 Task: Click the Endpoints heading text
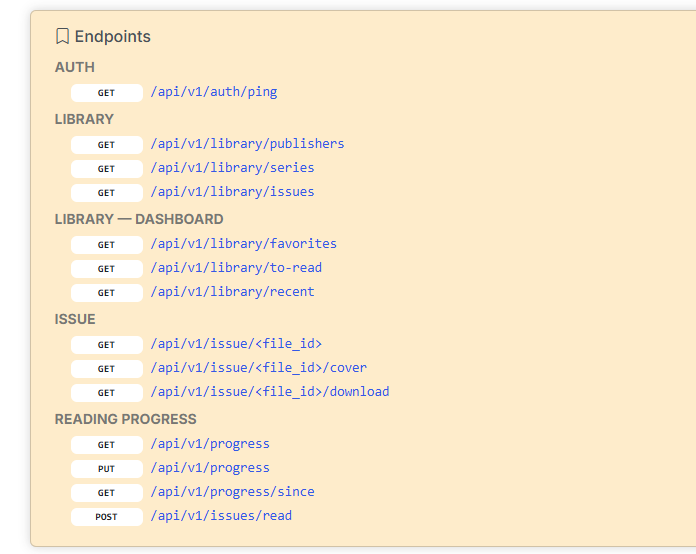pos(113,36)
